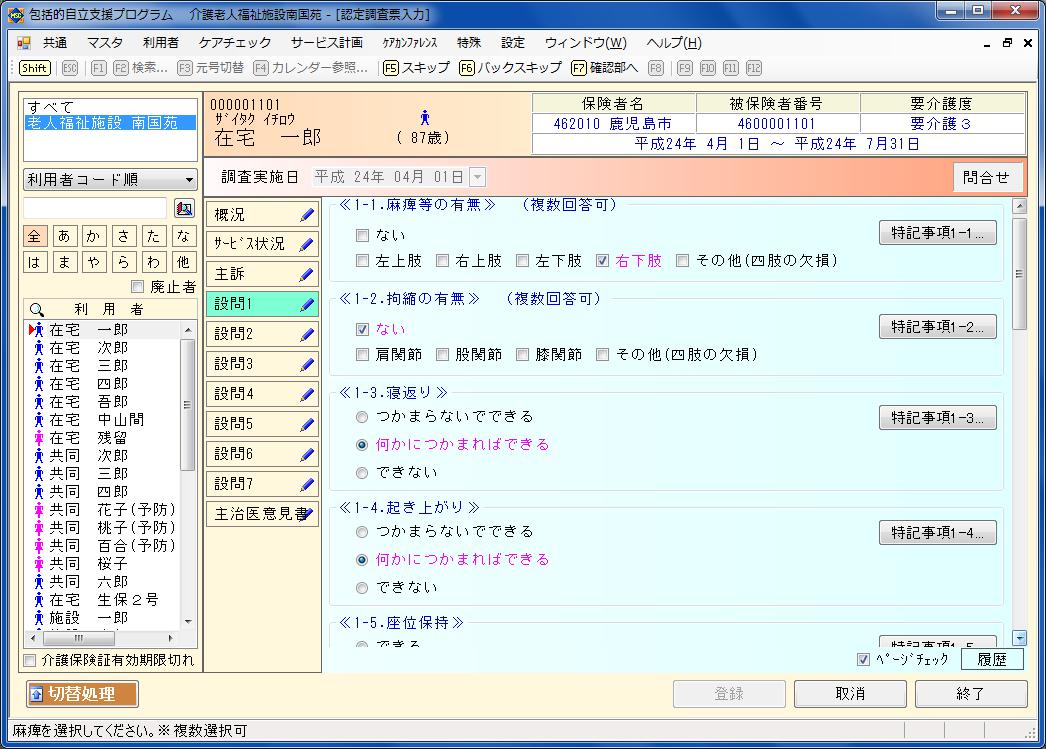Click the 特記事項1-1 button
Viewport: 1046px width, 749px height.
coord(937,233)
